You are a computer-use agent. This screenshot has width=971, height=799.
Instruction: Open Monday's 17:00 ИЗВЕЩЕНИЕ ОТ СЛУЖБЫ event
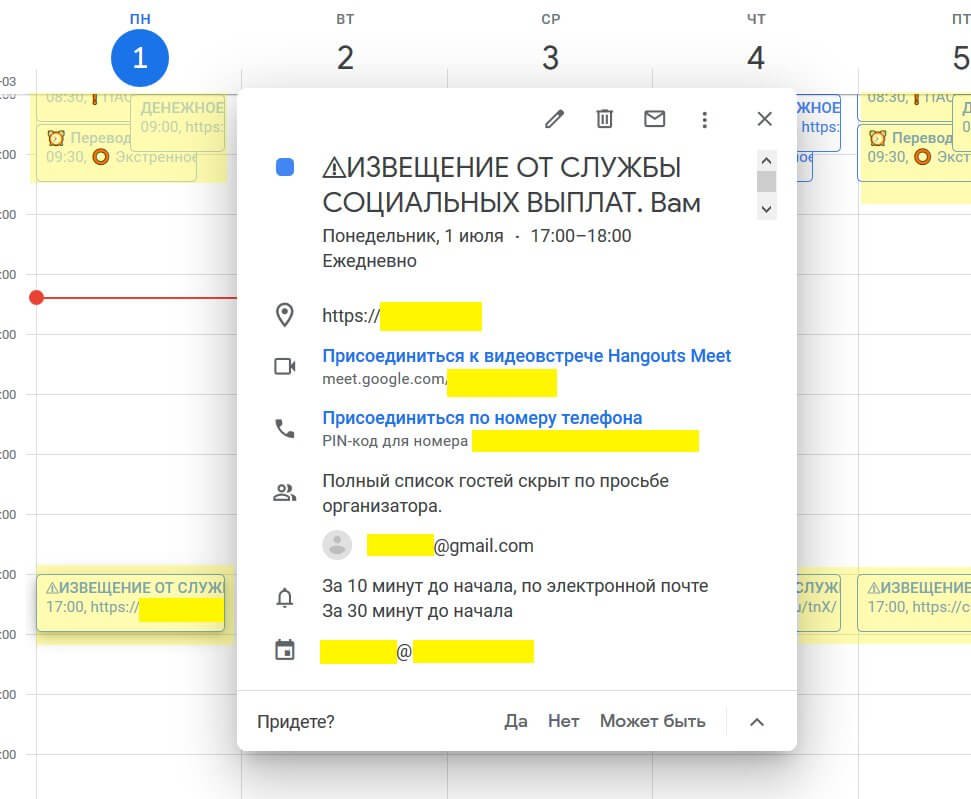(x=131, y=603)
